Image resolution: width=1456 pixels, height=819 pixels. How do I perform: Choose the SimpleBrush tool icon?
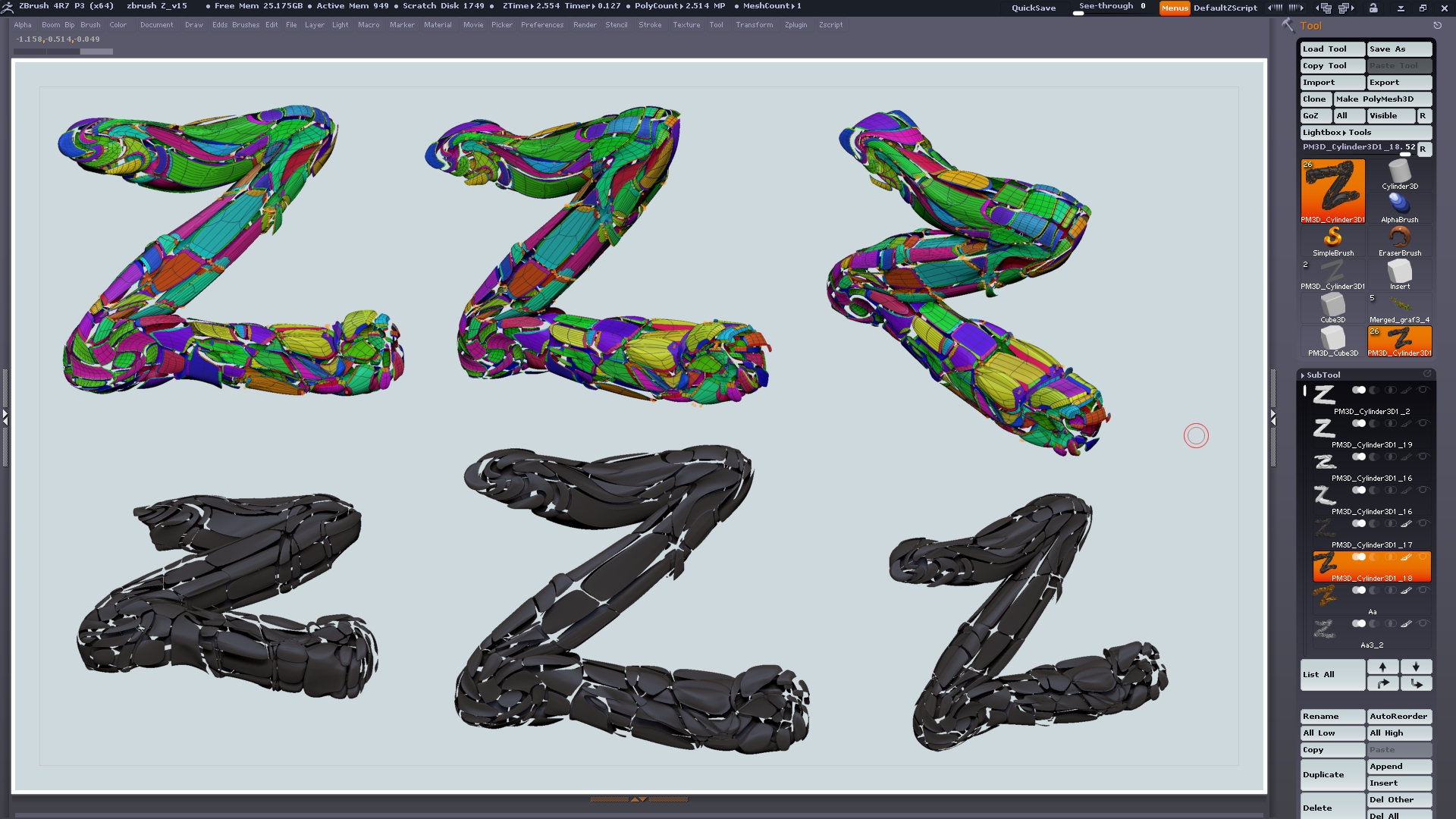1332,239
